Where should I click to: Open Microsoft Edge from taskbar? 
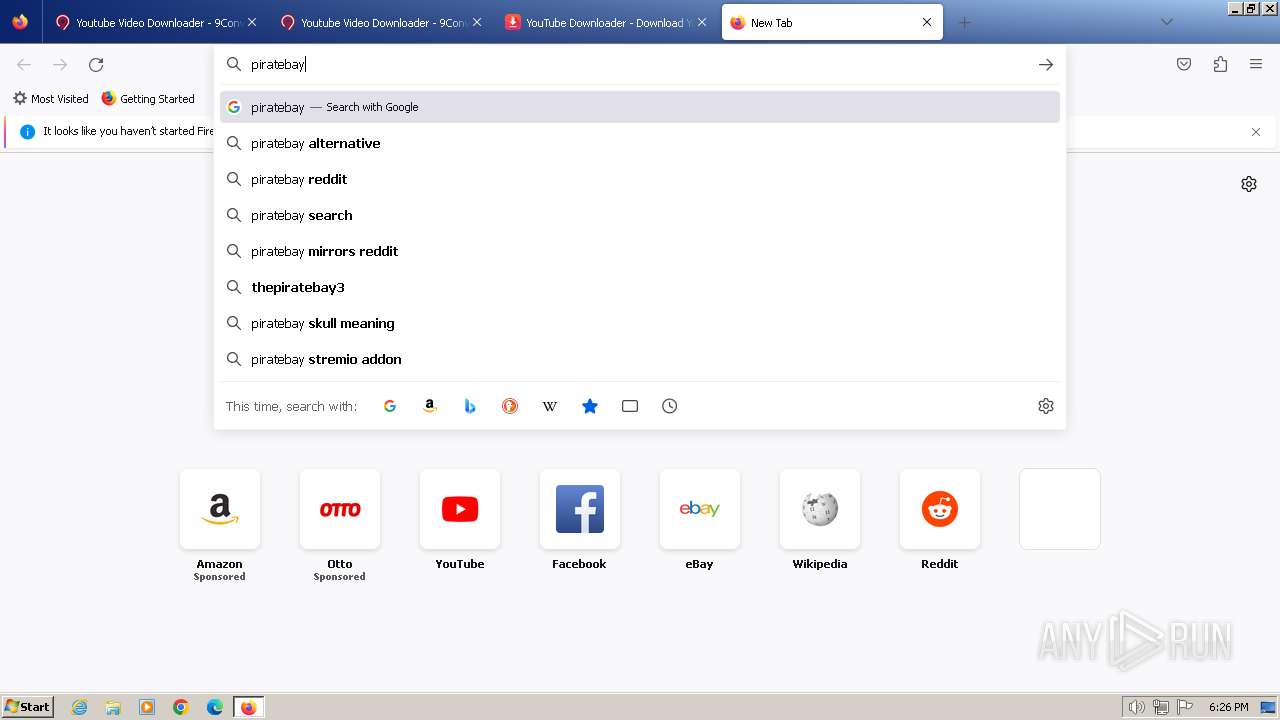coord(215,707)
